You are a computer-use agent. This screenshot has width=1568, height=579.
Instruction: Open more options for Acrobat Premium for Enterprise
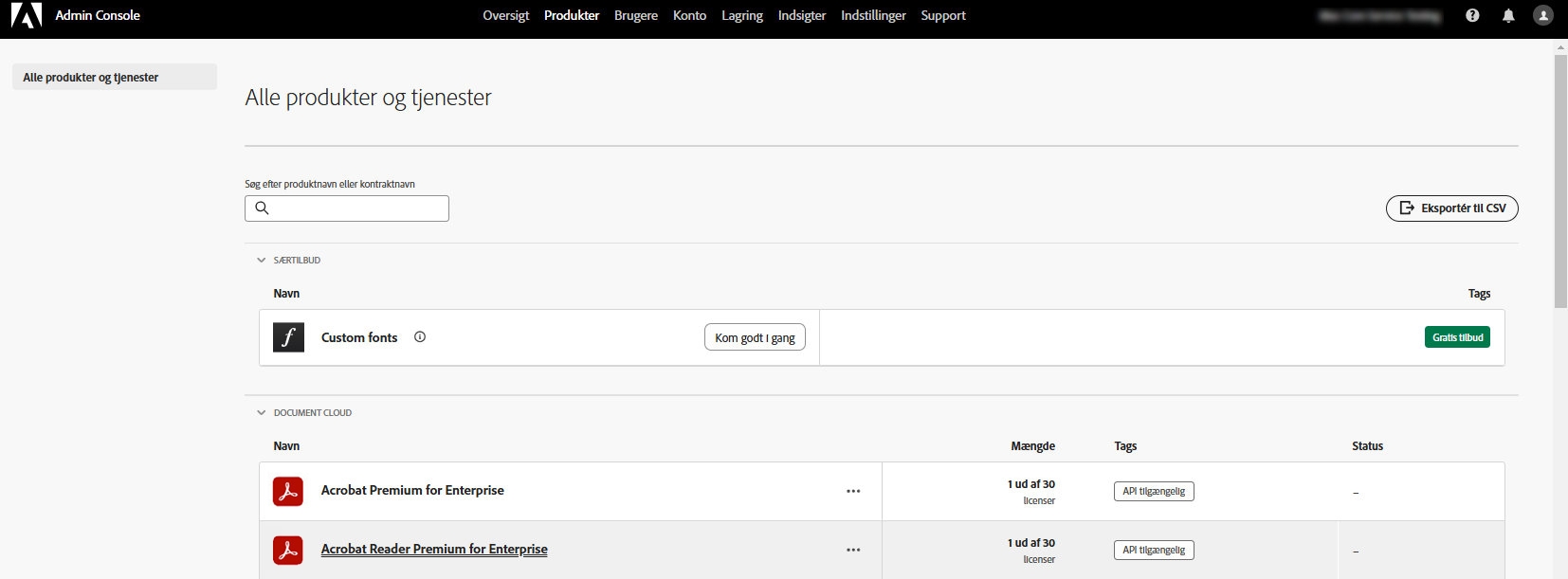(853, 491)
